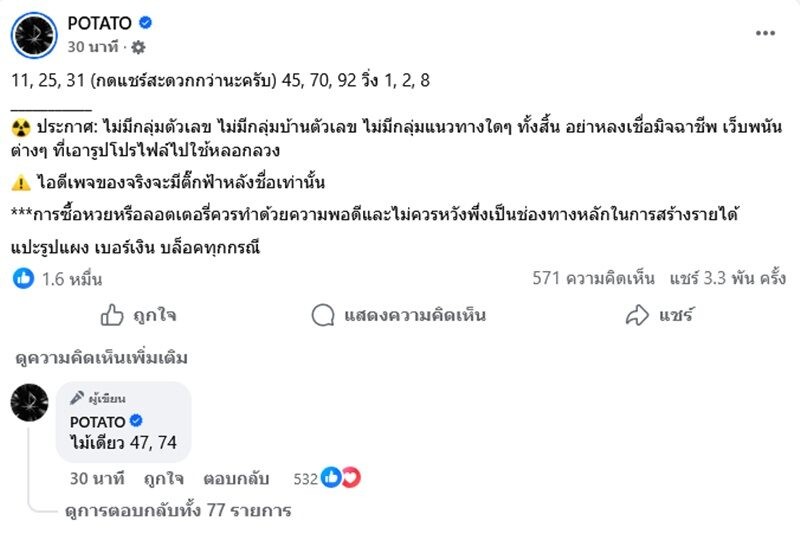
Task: Click the post privacy gear icon
Action: (x=138, y=47)
